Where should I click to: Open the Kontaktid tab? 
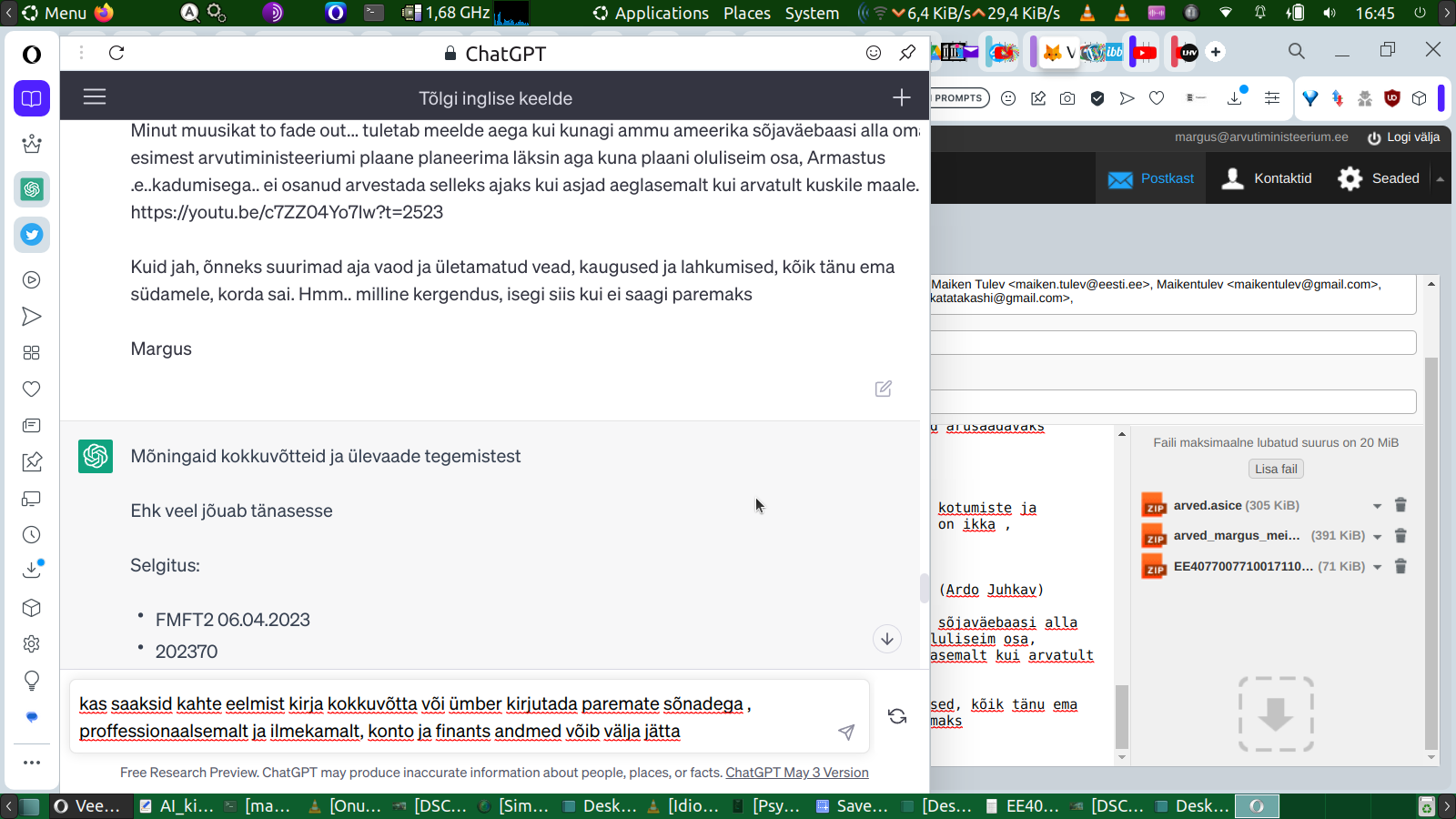pyautogui.click(x=1266, y=178)
